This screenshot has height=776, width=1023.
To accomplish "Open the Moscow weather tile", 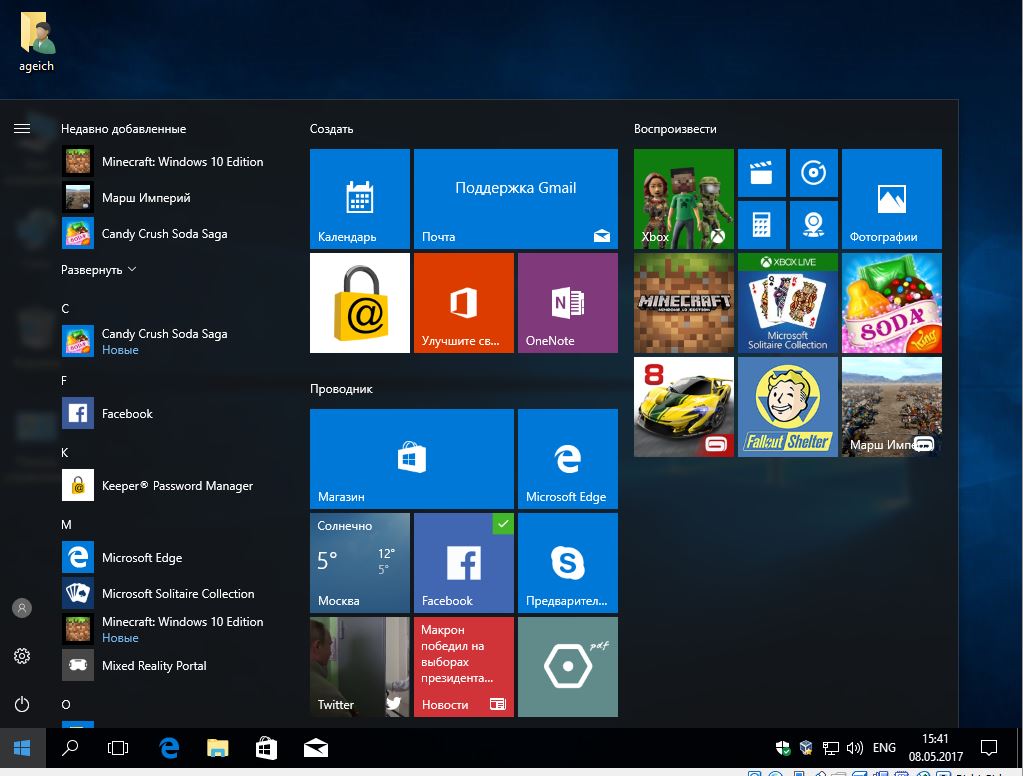I will coord(359,563).
